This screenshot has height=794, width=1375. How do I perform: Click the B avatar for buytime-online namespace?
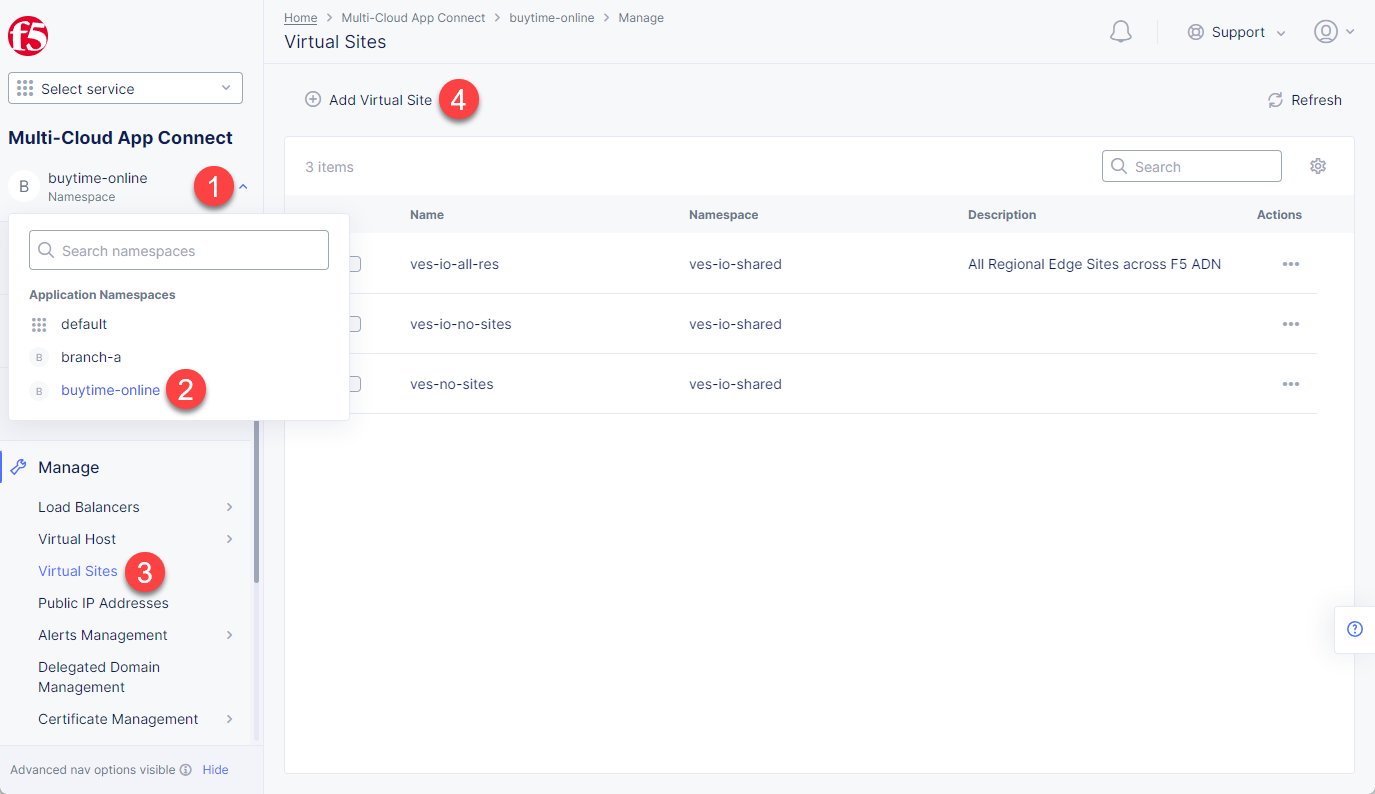point(24,186)
